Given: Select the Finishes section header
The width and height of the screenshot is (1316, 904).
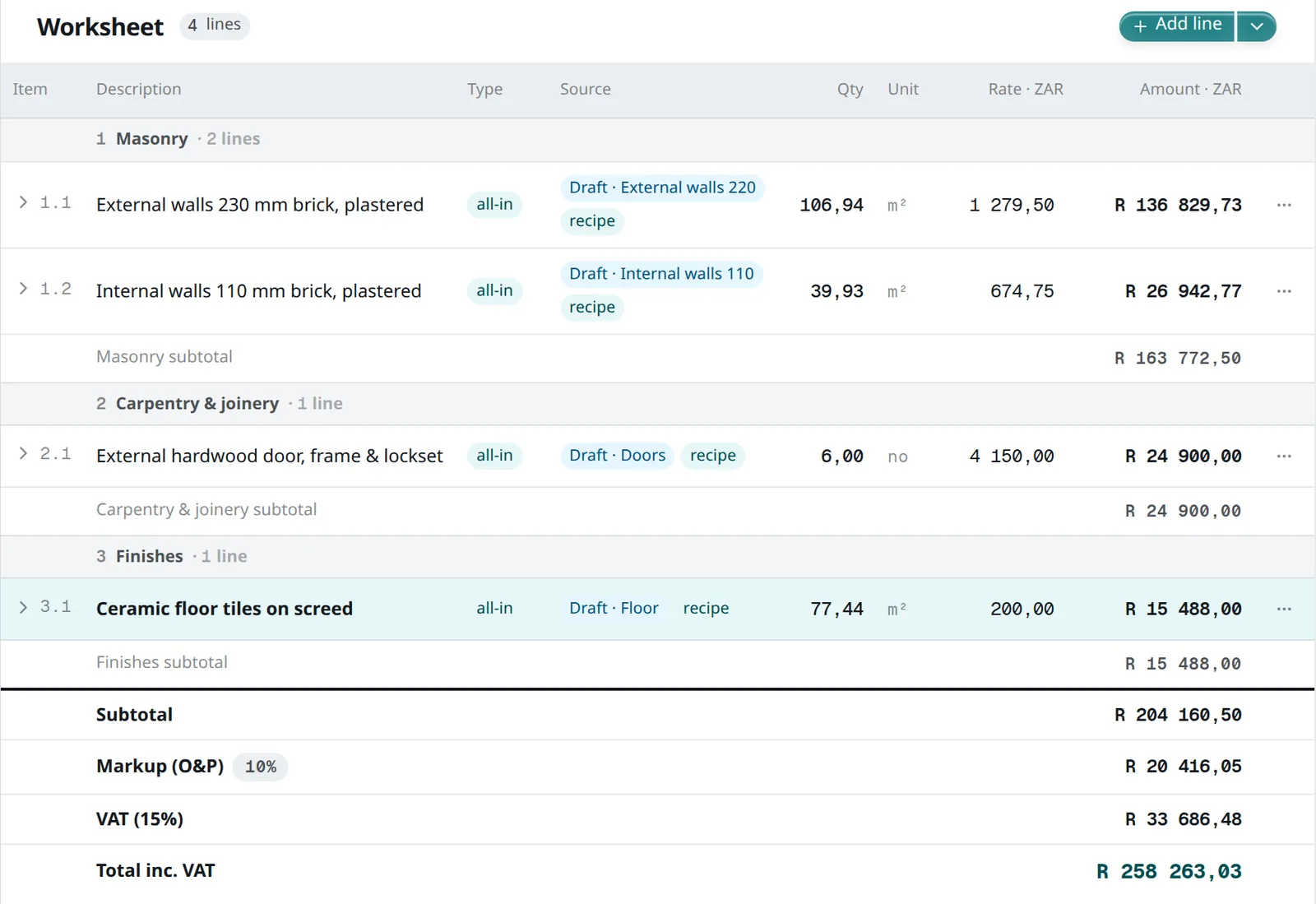Looking at the screenshot, I should tap(657, 557).
